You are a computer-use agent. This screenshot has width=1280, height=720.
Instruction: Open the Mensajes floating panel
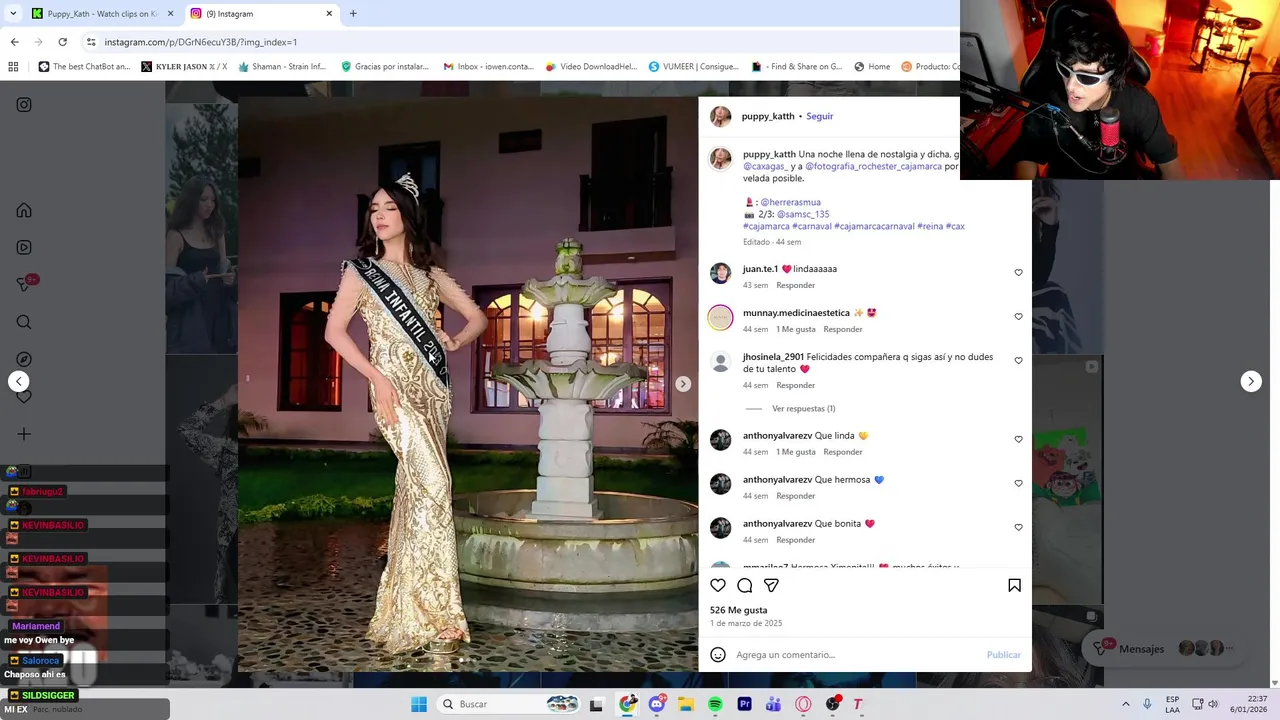pyautogui.click(x=1166, y=649)
